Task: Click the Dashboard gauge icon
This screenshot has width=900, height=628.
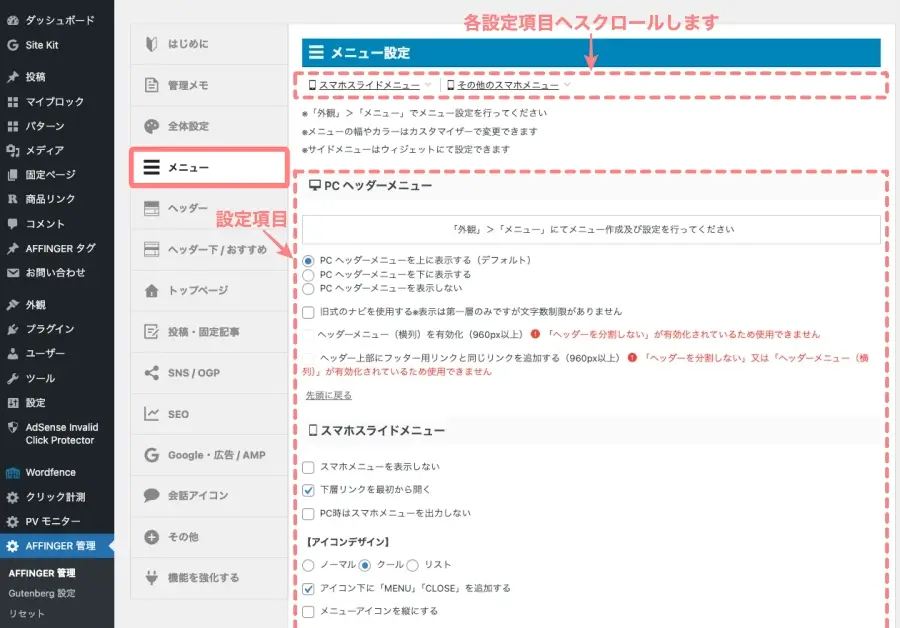Action: coord(13,20)
